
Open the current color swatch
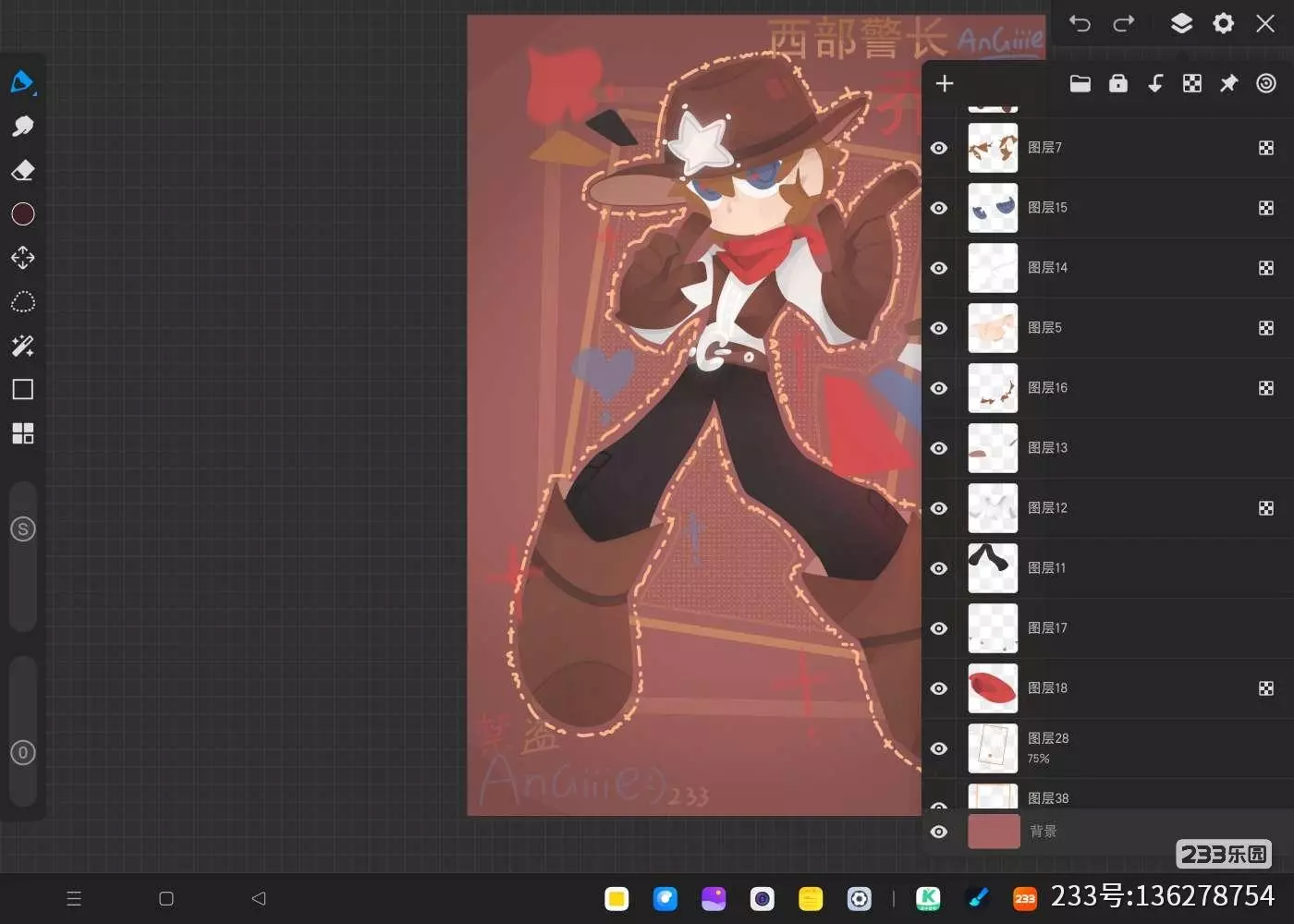[23, 214]
